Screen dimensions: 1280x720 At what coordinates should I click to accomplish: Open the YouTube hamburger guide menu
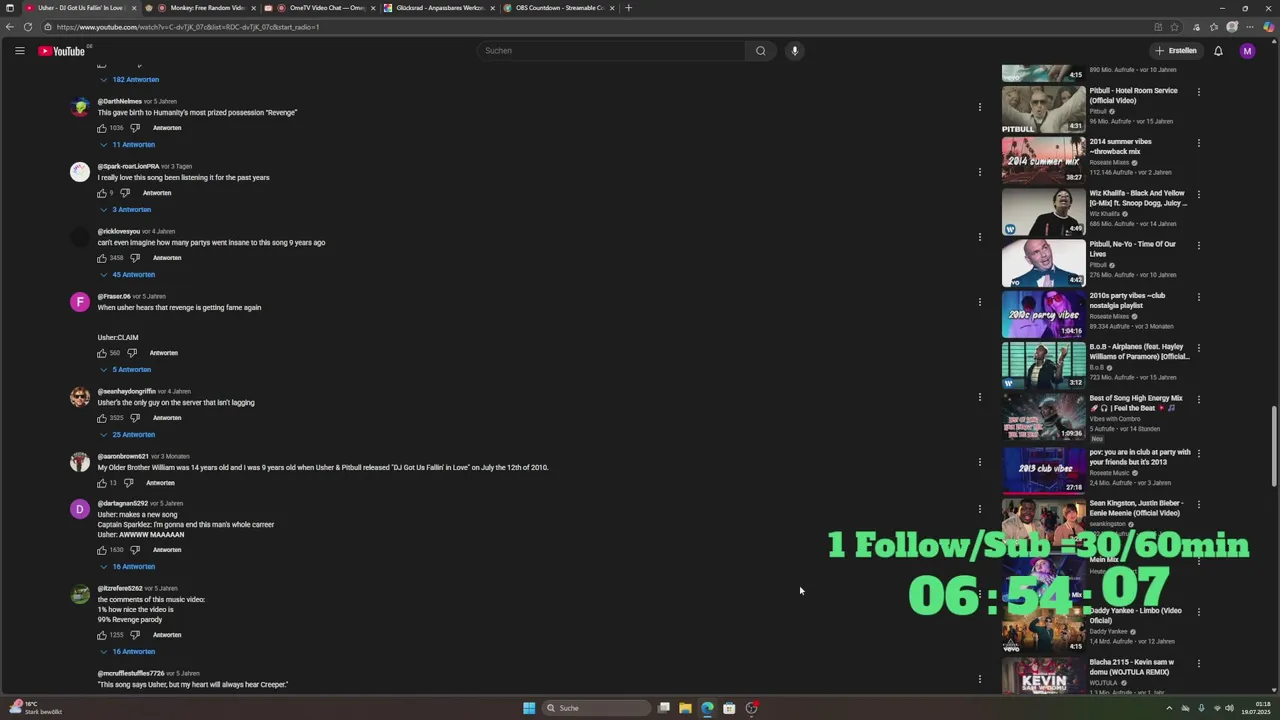click(x=19, y=51)
